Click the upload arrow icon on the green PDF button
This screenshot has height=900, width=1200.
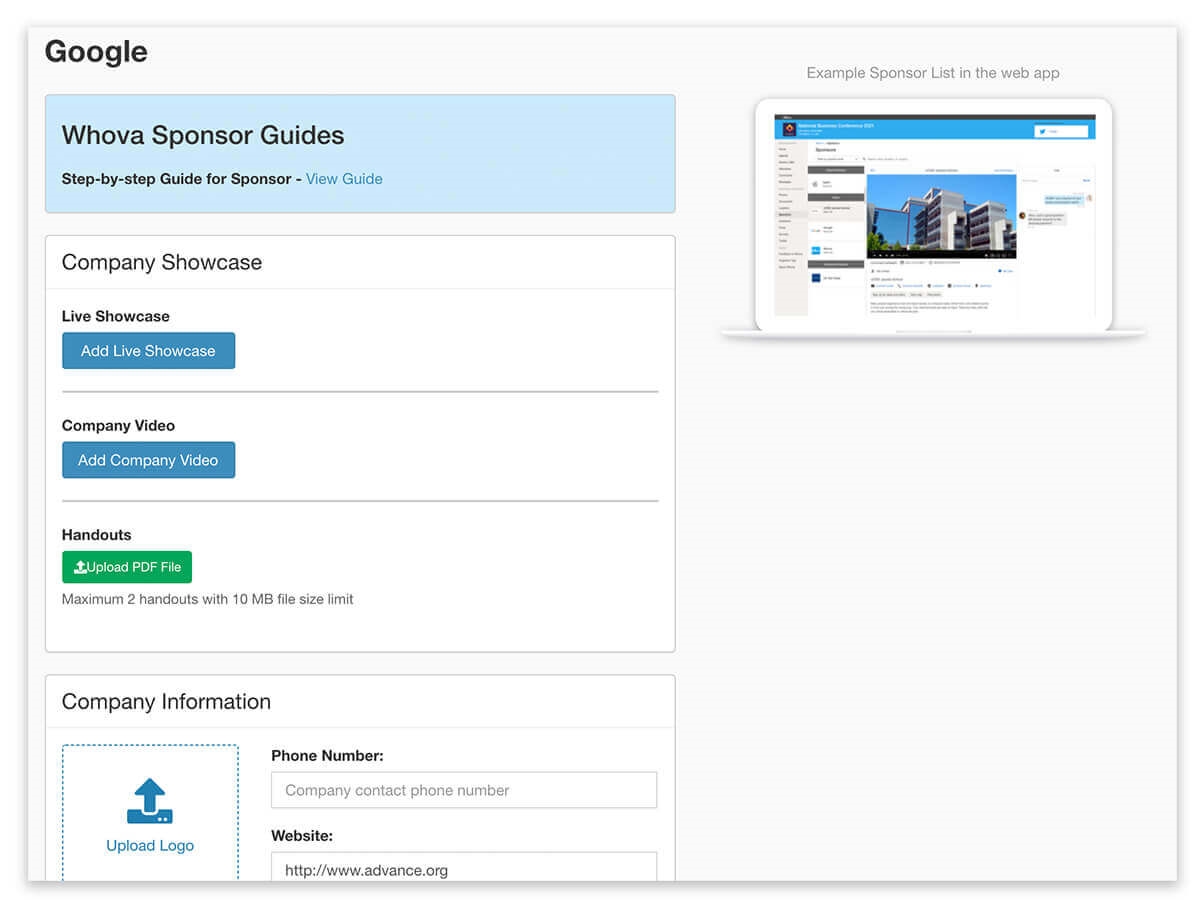point(80,567)
